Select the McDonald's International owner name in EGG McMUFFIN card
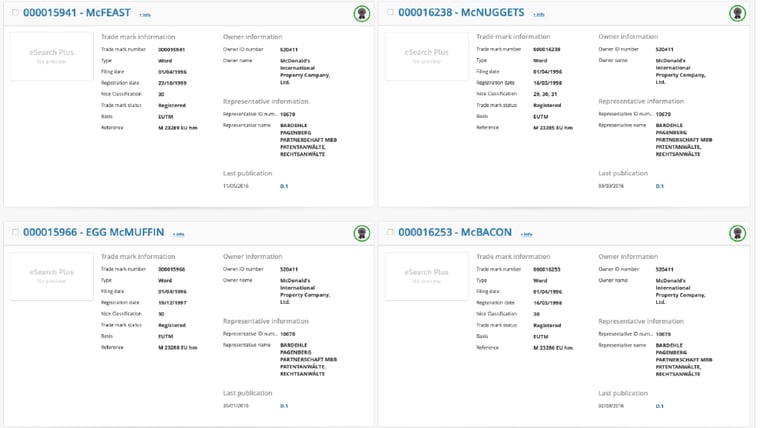Viewport: 768px width, 428px height. tap(305, 291)
